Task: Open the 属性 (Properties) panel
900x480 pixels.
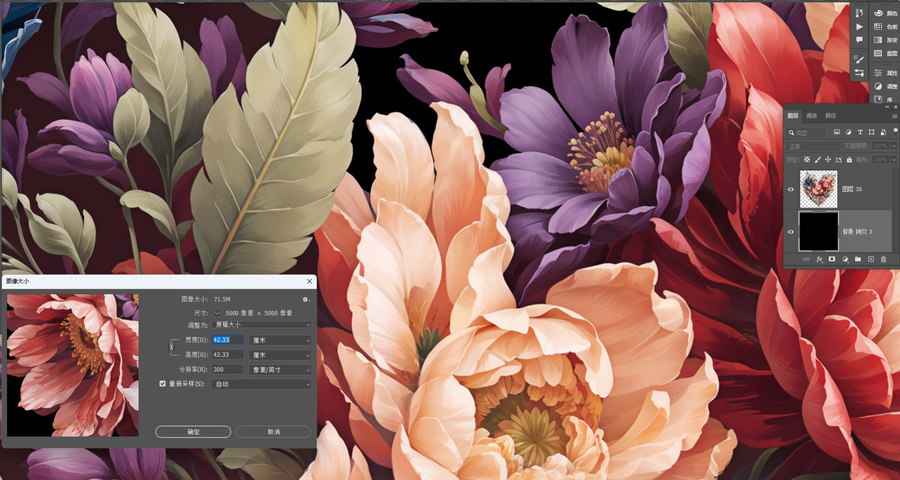Action: (886, 73)
